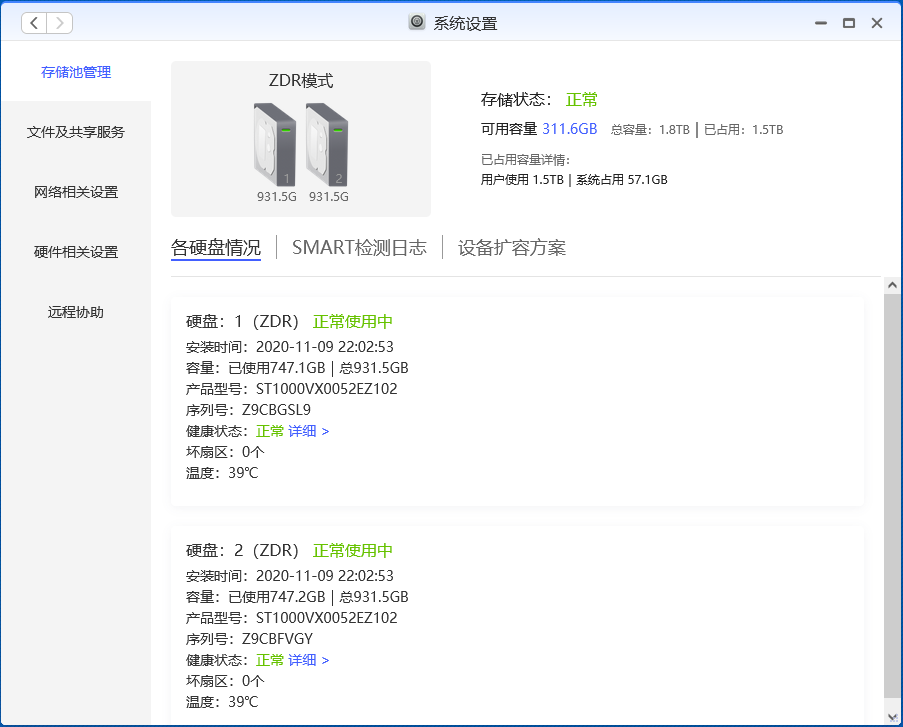The image size is (903, 727).
Task: Switch to the 各硬盘情况 tab
Action: click(x=216, y=248)
